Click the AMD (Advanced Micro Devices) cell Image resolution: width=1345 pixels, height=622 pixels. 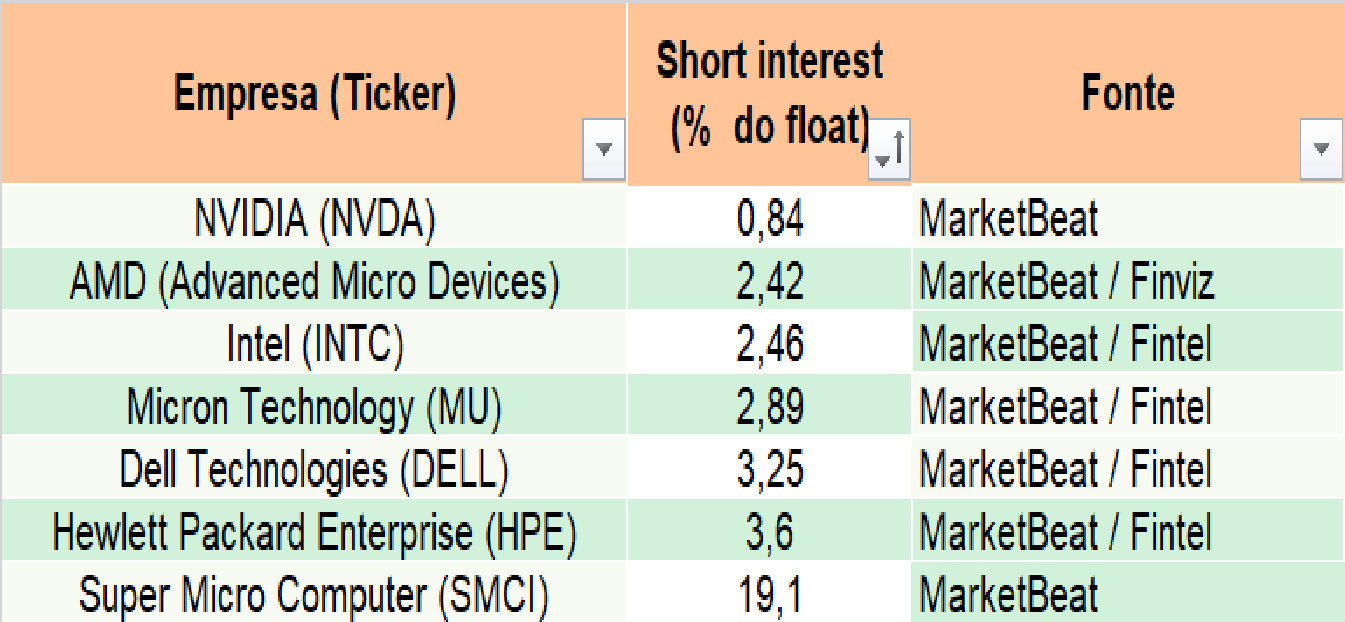[314, 282]
